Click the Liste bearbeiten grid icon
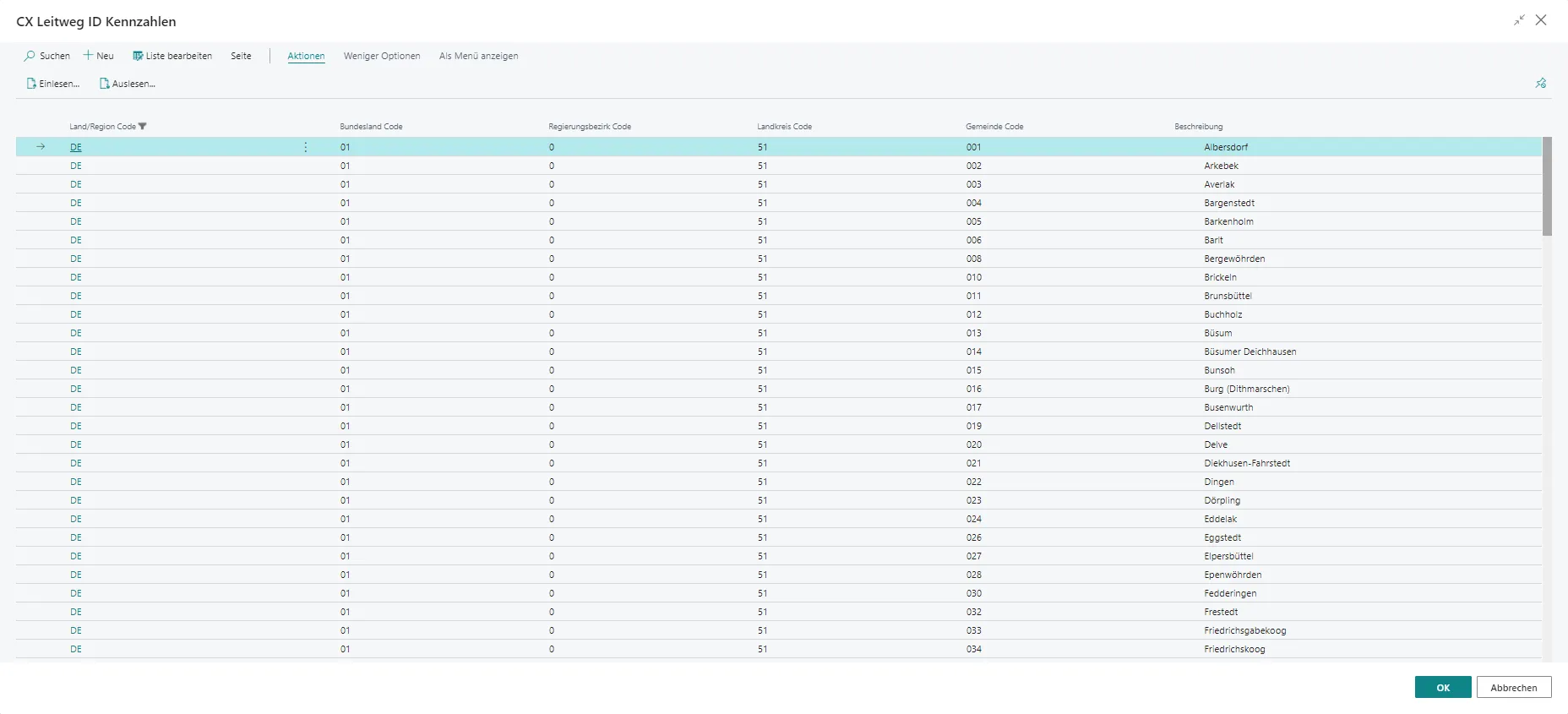This screenshot has height=714, width=1568. tap(138, 56)
